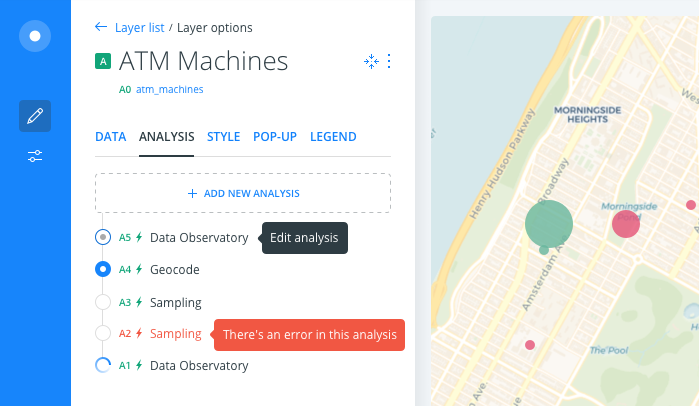Select the A1 Data Observatory loading radio
The height and width of the screenshot is (406, 699).
tap(103, 365)
